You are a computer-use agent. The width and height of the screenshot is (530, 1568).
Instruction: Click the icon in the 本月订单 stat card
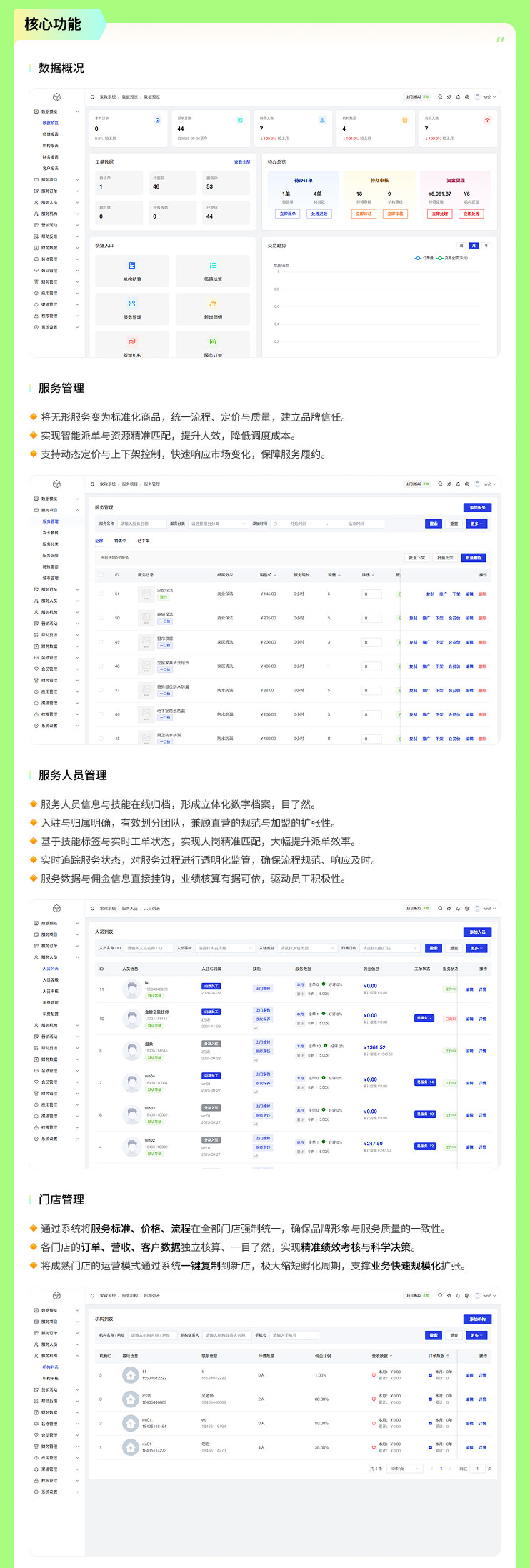[x=158, y=120]
